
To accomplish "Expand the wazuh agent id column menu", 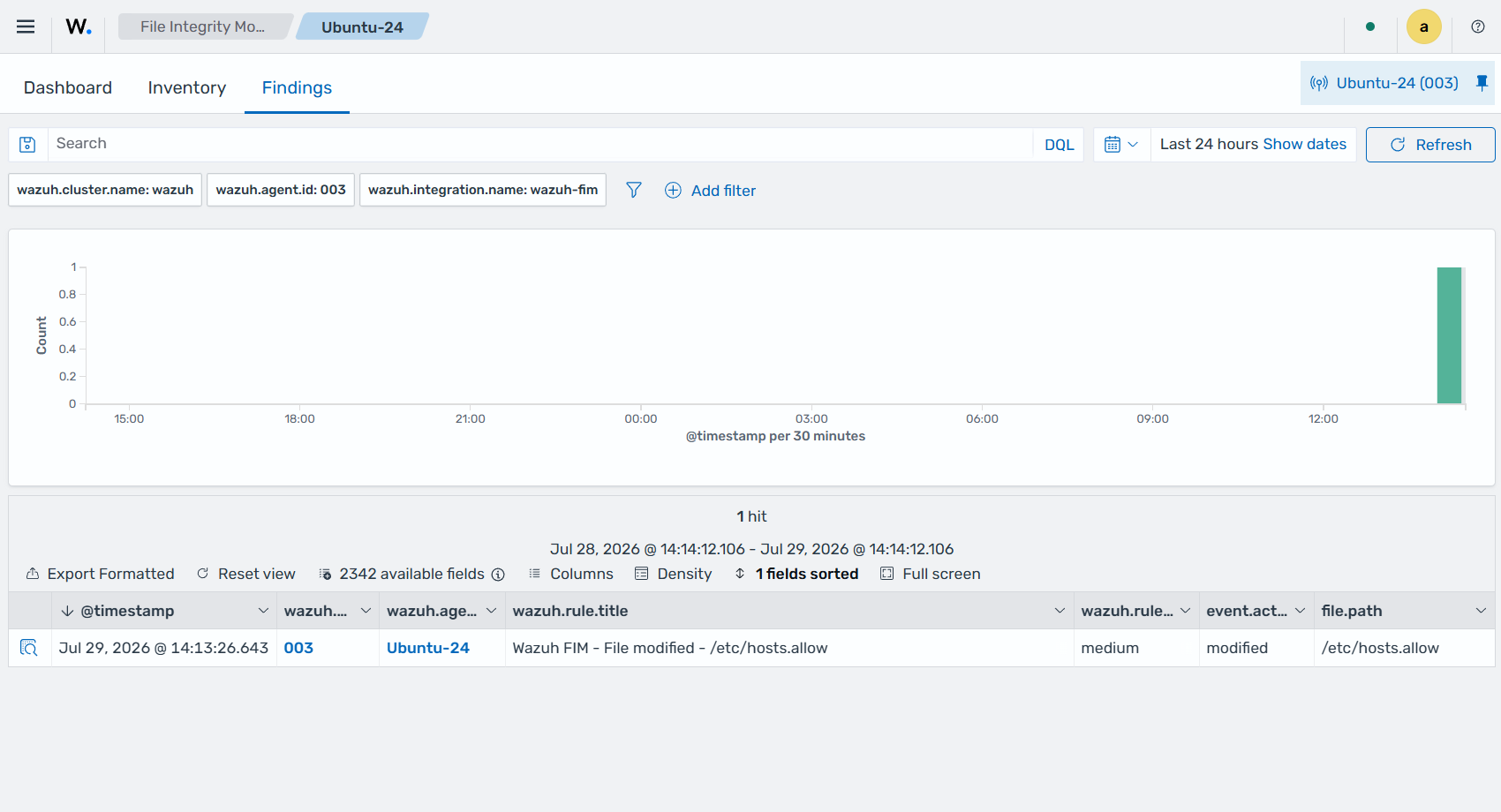I will (x=366, y=611).
